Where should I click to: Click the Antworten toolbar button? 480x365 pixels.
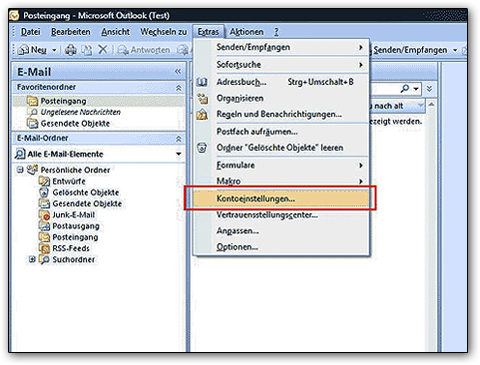pyautogui.click(x=144, y=50)
